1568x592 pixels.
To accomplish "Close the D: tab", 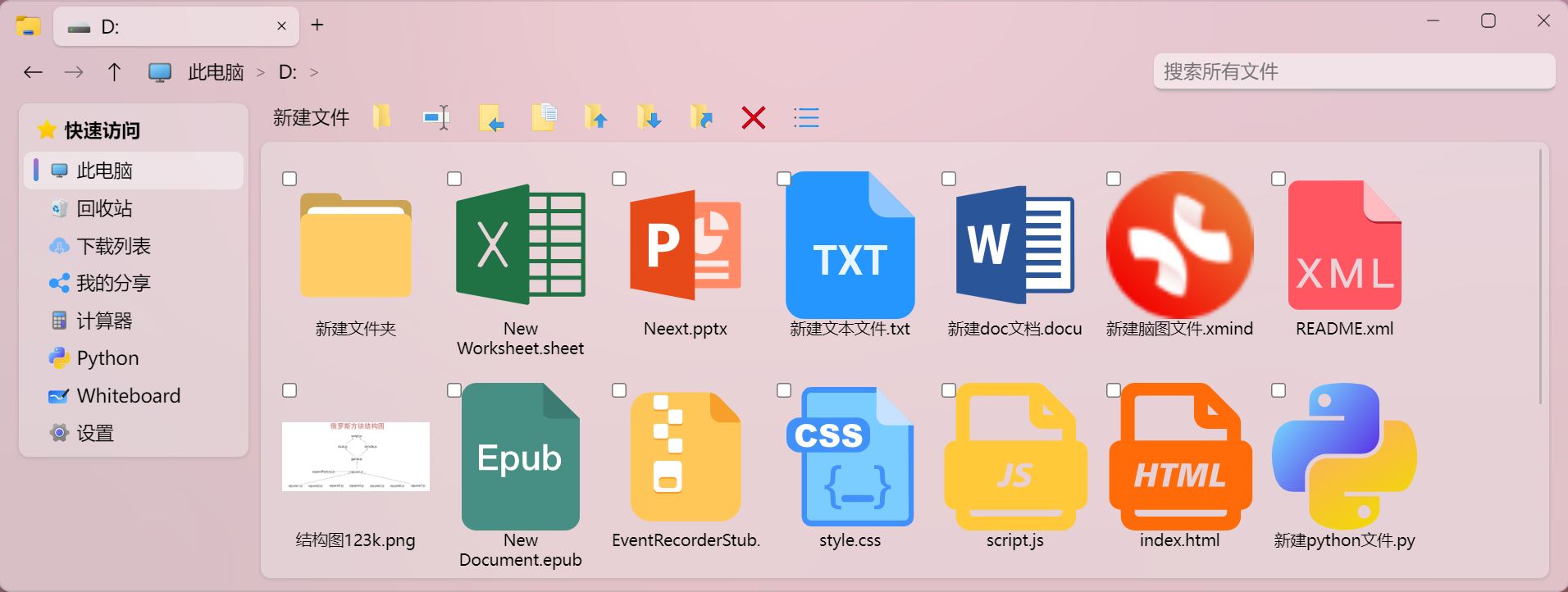I will 281,26.
